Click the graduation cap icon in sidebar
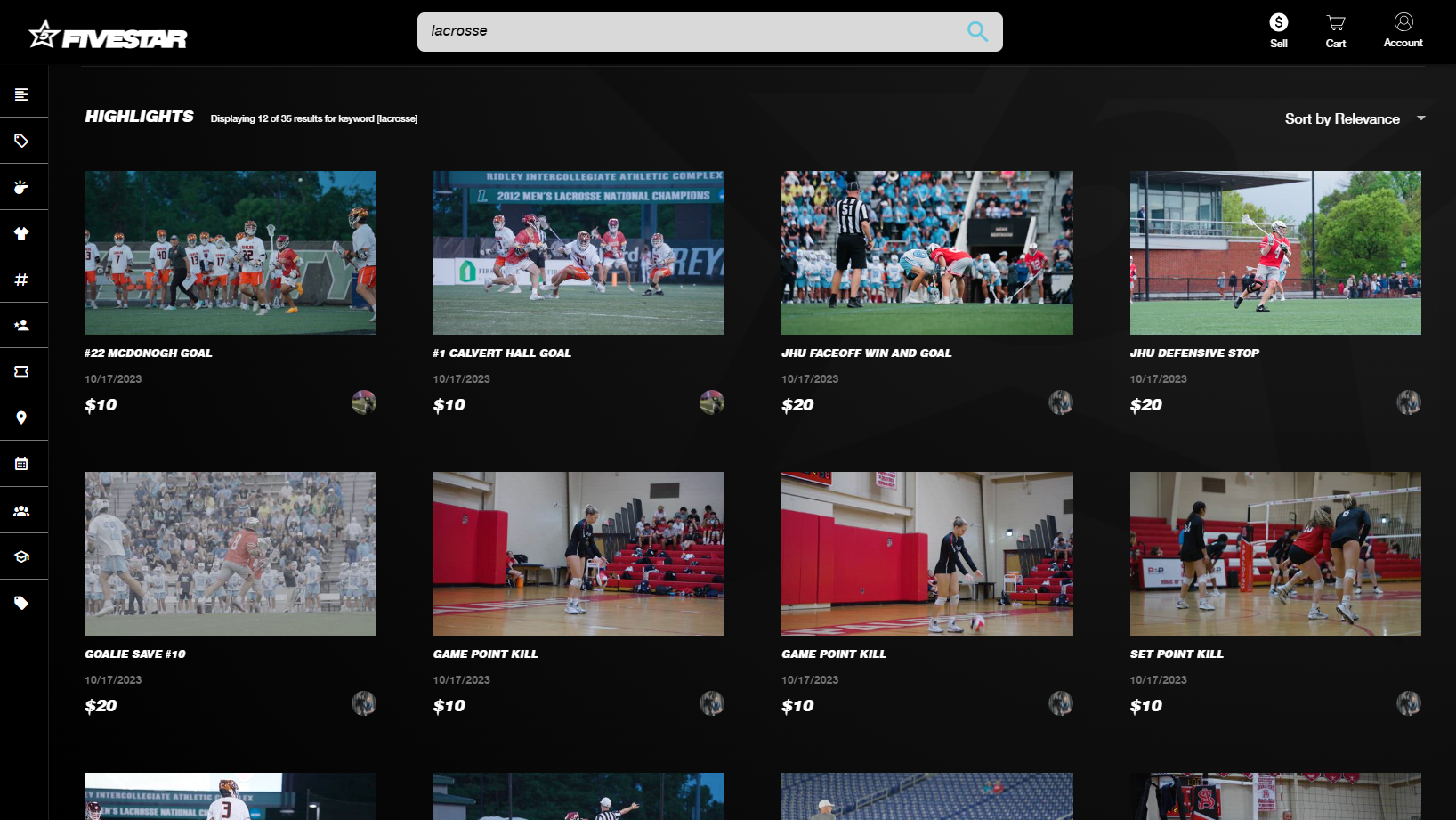Viewport: 1456px width, 820px height. [x=21, y=556]
